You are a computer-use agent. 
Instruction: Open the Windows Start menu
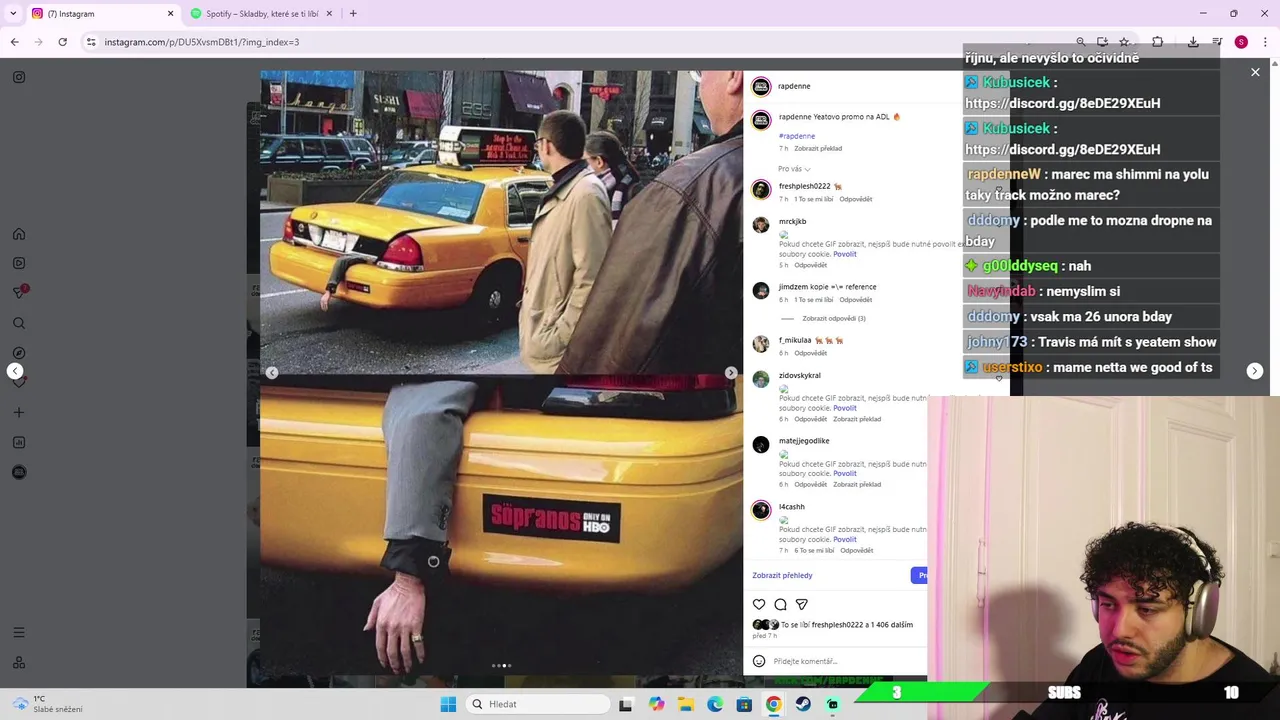click(448, 704)
